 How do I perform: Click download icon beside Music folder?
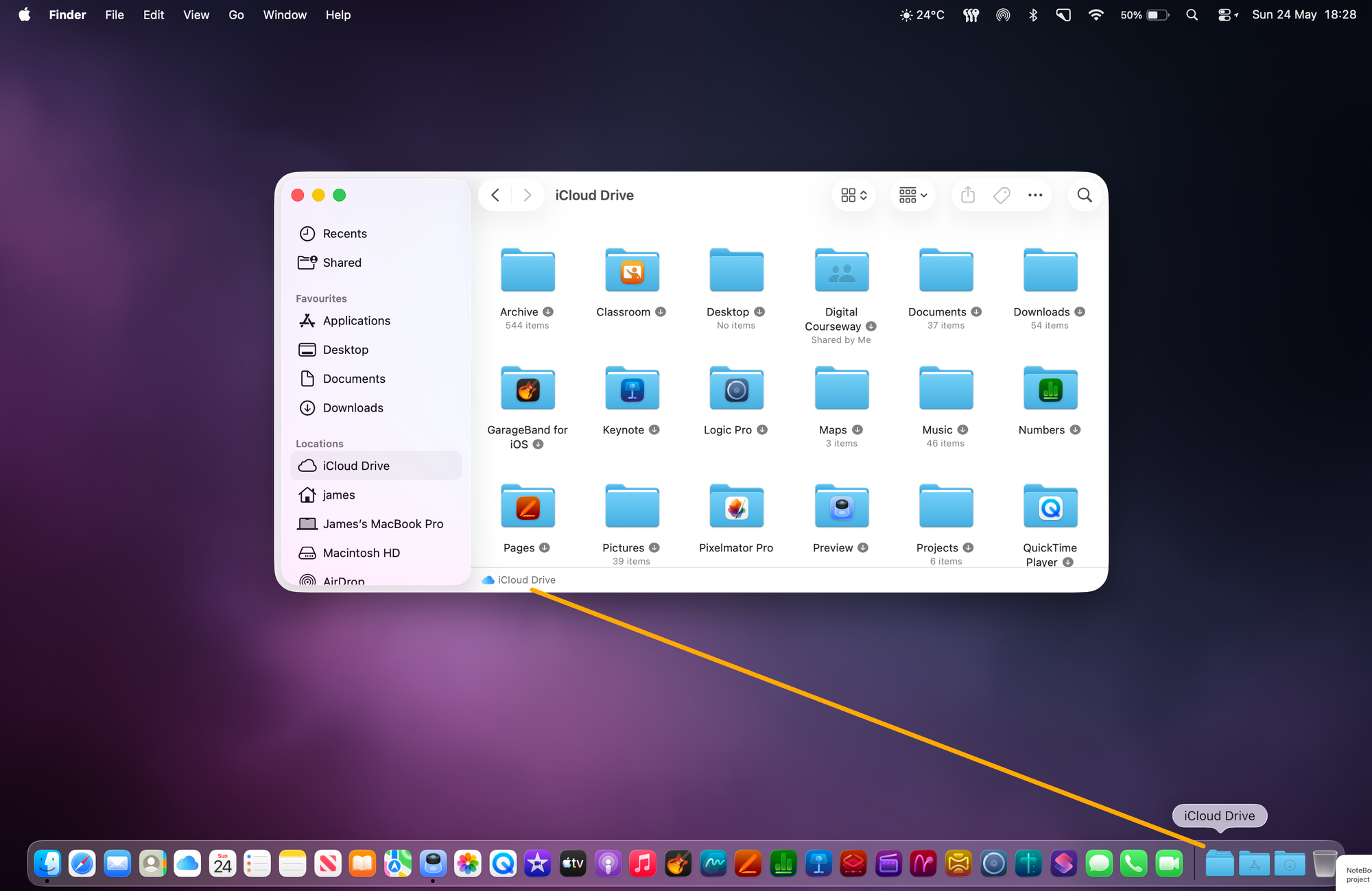click(962, 430)
